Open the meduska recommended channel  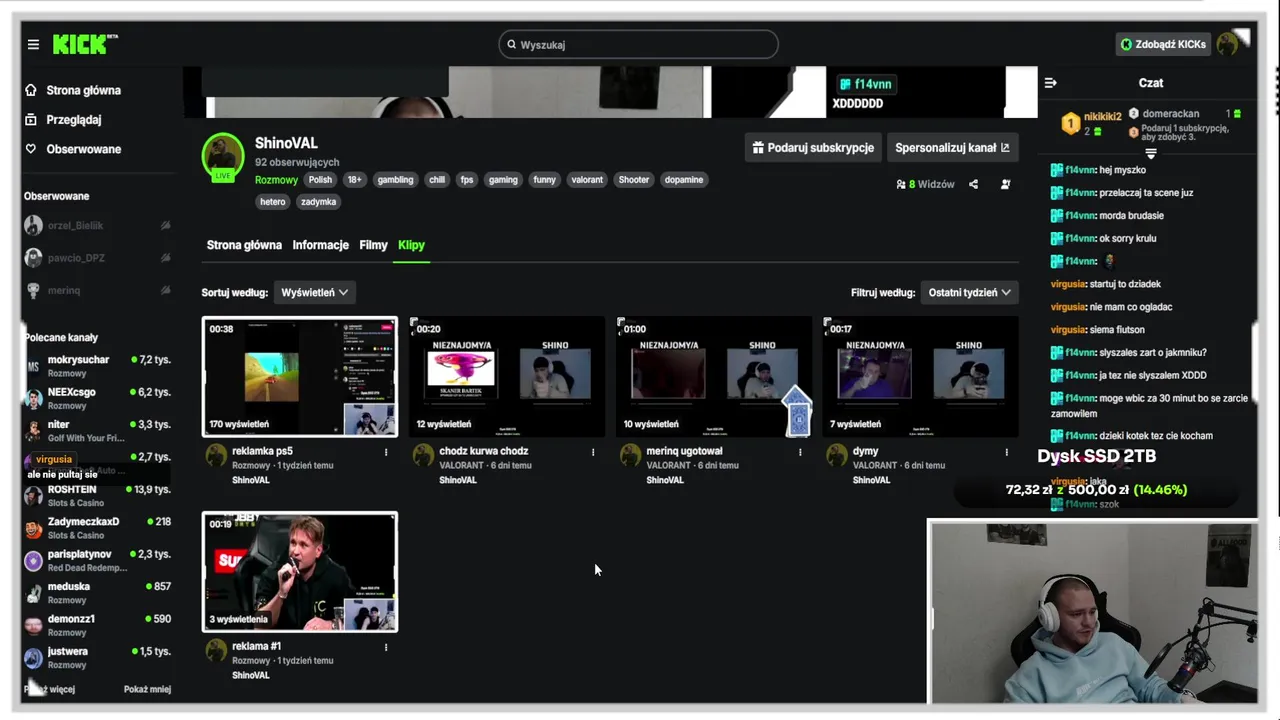98,593
